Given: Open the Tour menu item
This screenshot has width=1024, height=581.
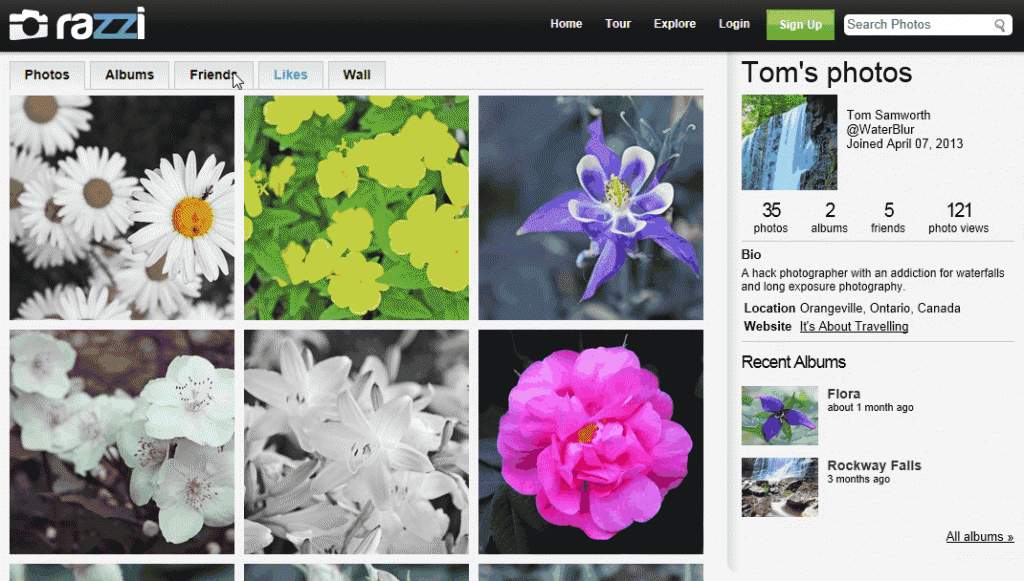Looking at the screenshot, I should coord(617,24).
